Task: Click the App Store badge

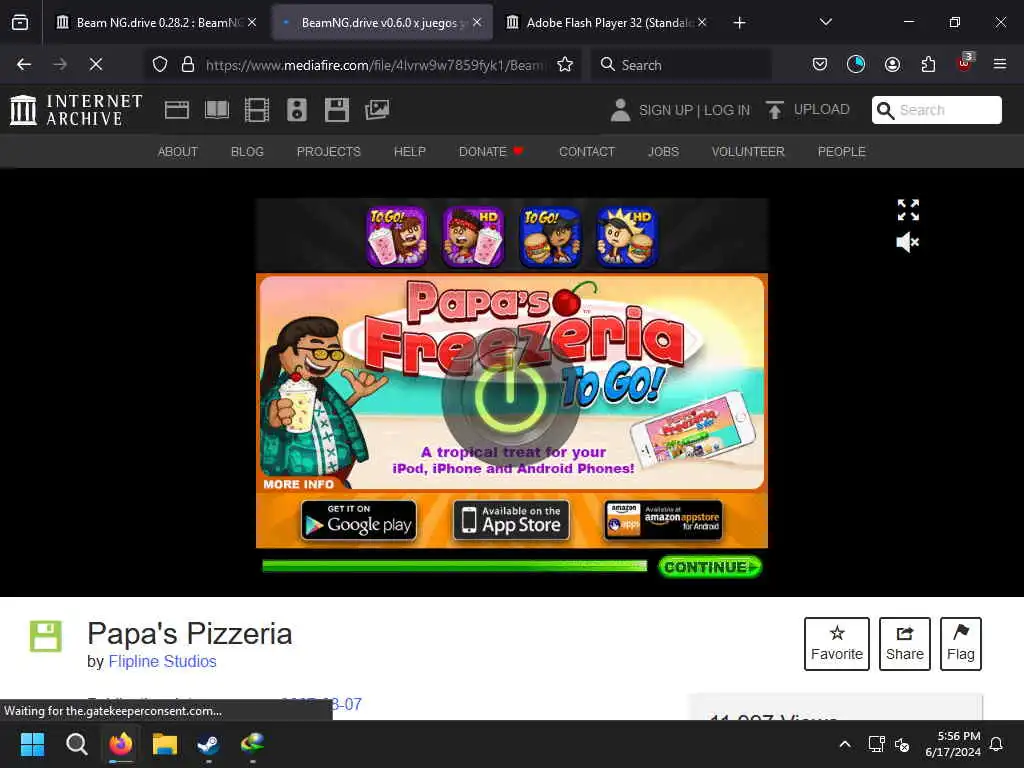Action: pos(511,520)
